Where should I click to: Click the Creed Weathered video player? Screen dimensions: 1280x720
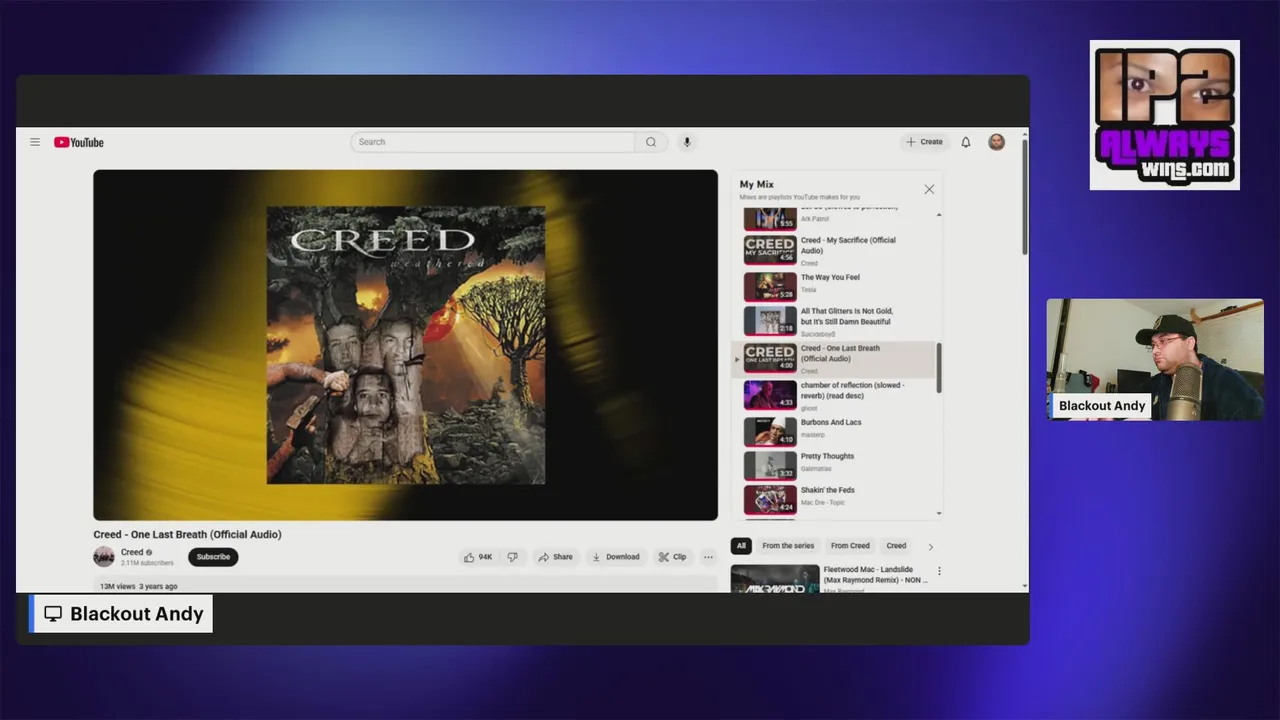pyautogui.click(x=405, y=345)
